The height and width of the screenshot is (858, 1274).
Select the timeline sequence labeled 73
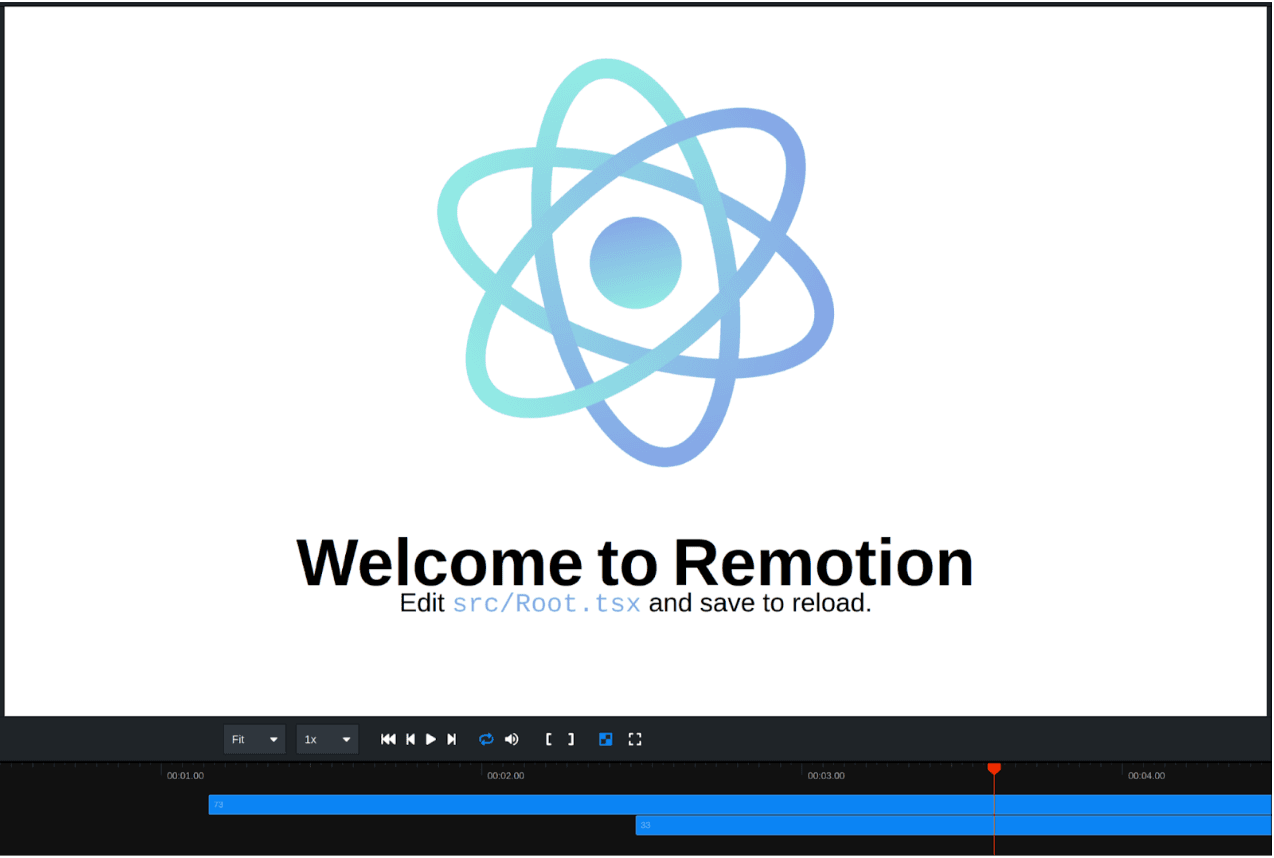pyautogui.click(x=600, y=805)
